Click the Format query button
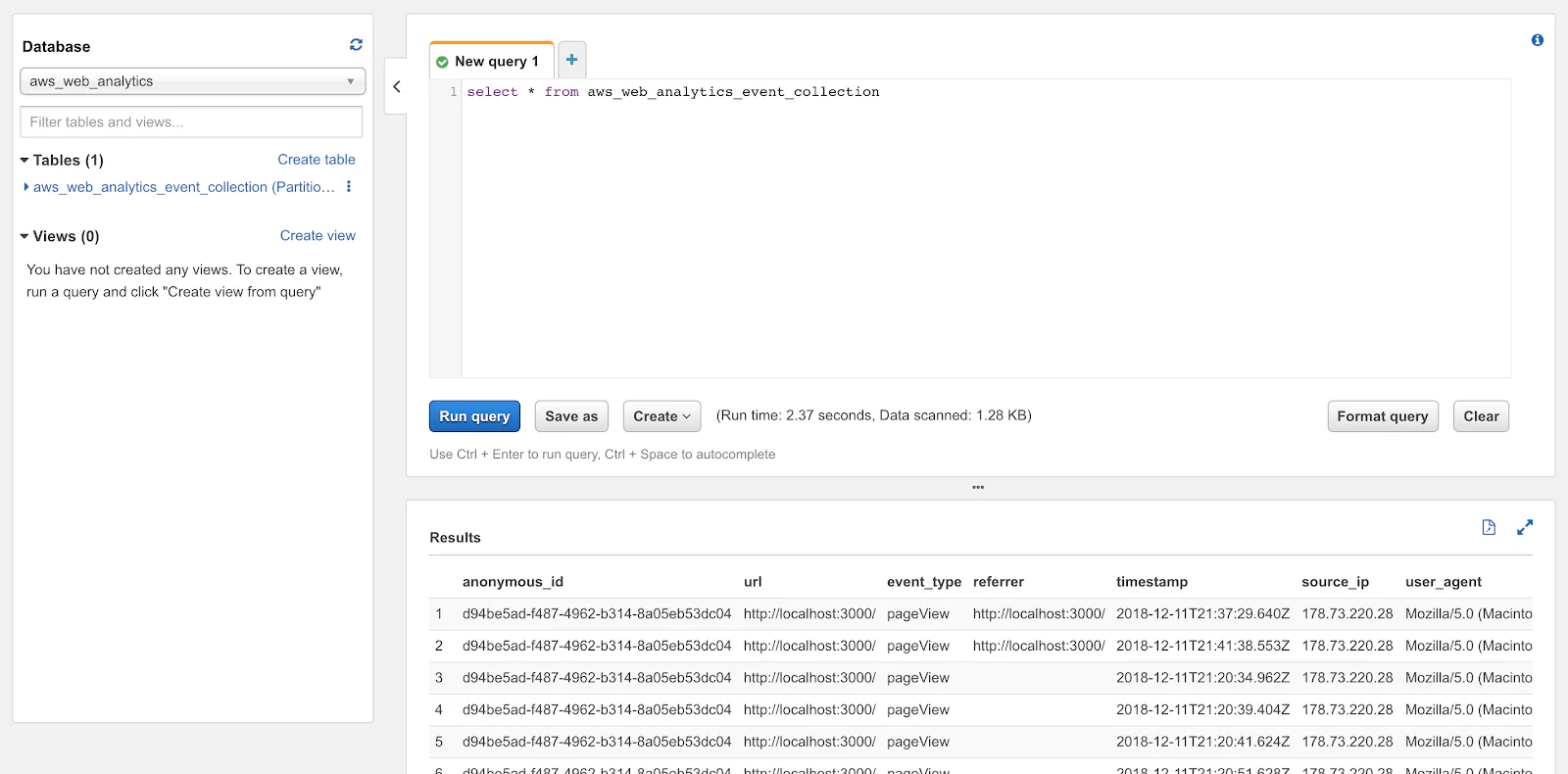1568x774 pixels. pos(1383,416)
